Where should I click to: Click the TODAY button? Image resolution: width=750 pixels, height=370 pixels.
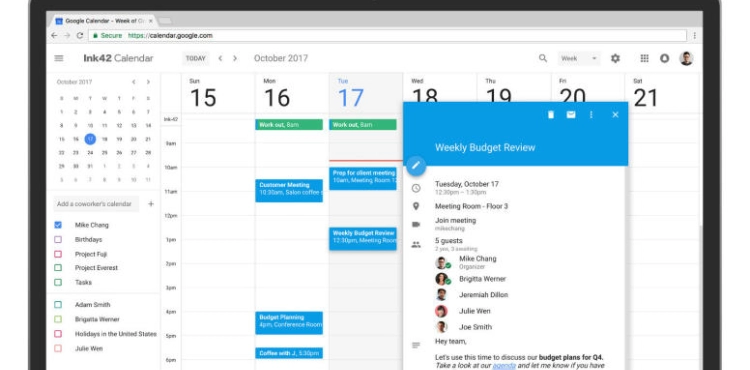(196, 58)
